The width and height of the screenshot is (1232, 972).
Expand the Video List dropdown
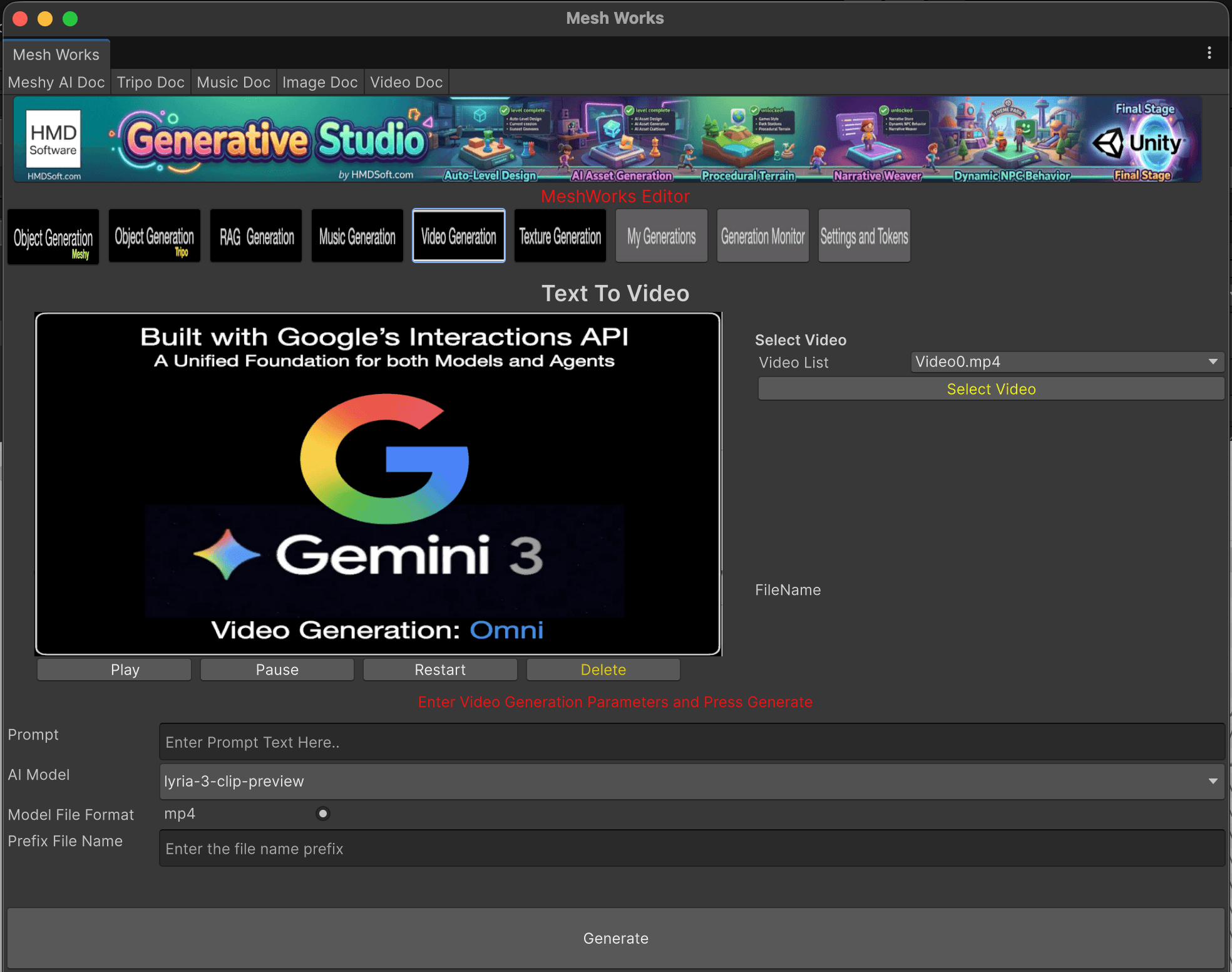[x=1067, y=362]
